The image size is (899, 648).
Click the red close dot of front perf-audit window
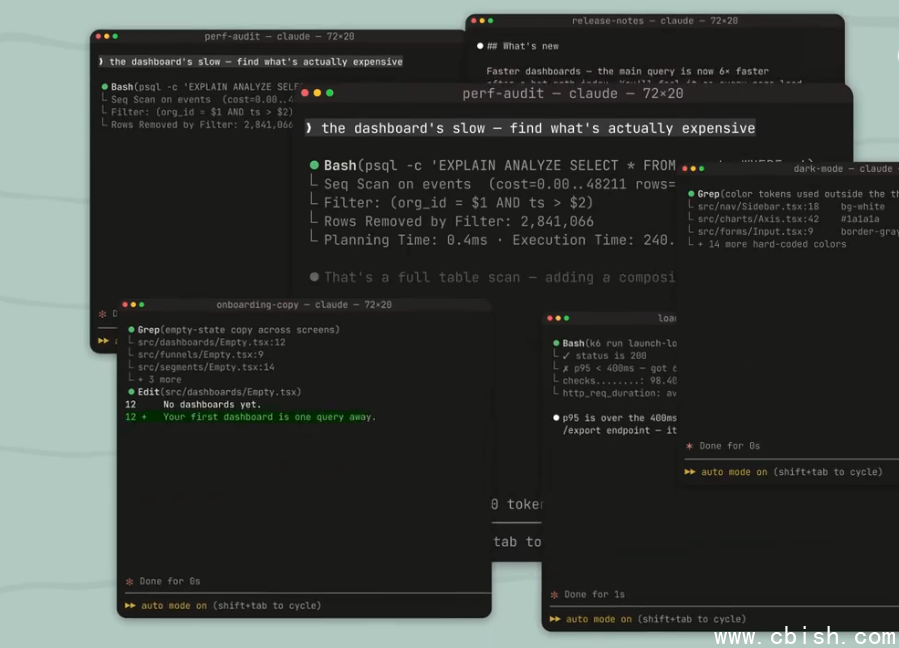point(305,93)
